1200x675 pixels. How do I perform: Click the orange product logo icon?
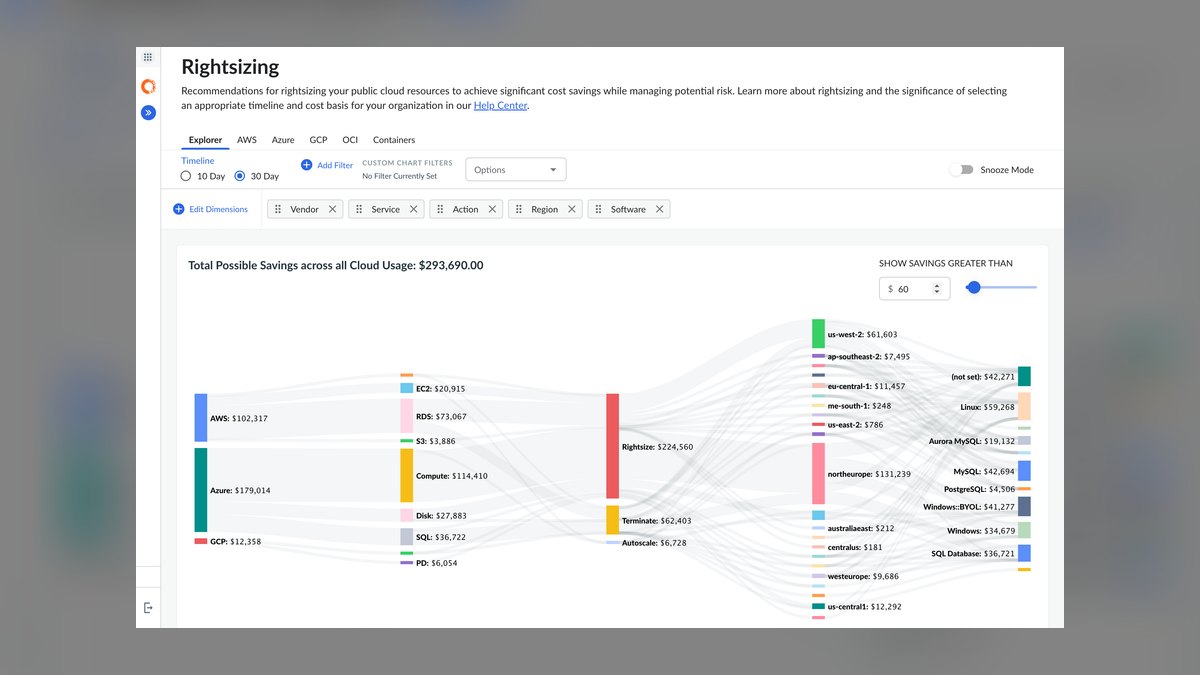[148, 87]
